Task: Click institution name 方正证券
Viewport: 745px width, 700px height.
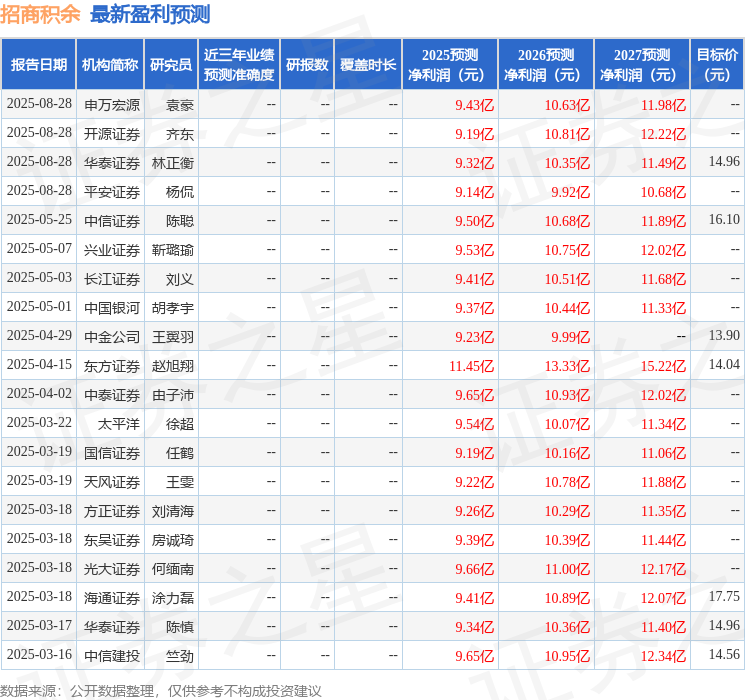Action: point(112,510)
